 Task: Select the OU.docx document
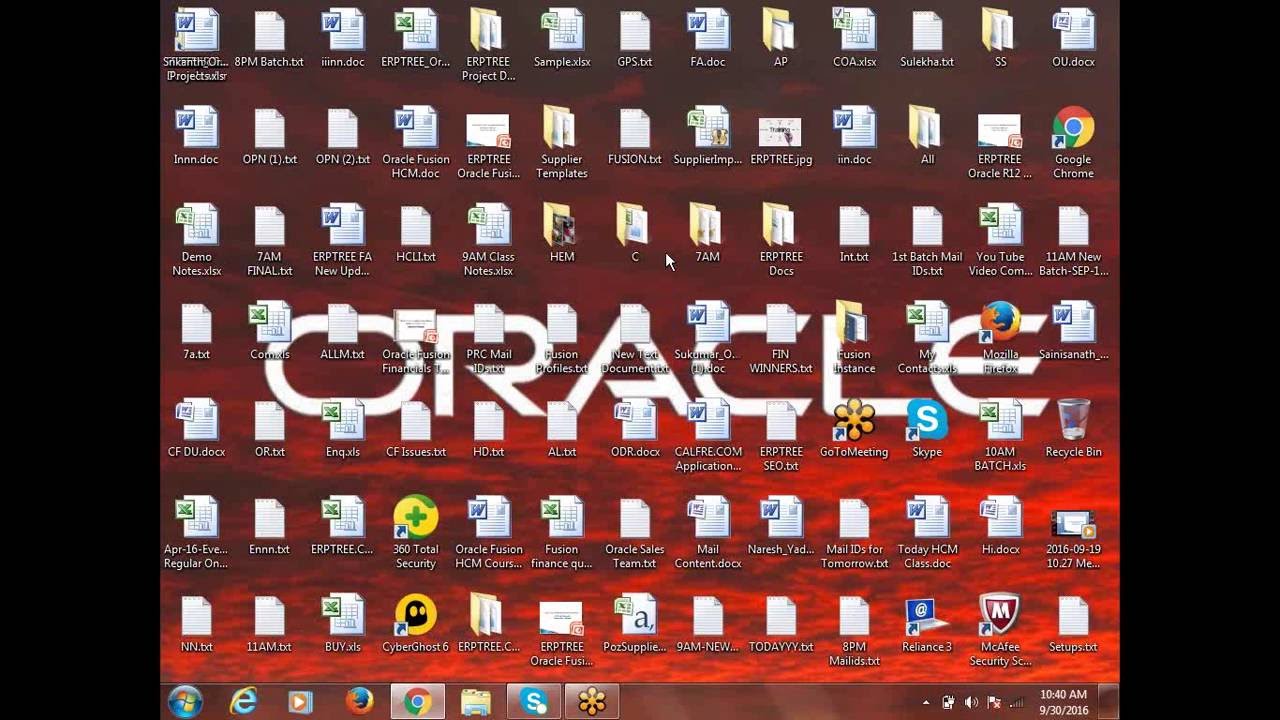point(1073,40)
